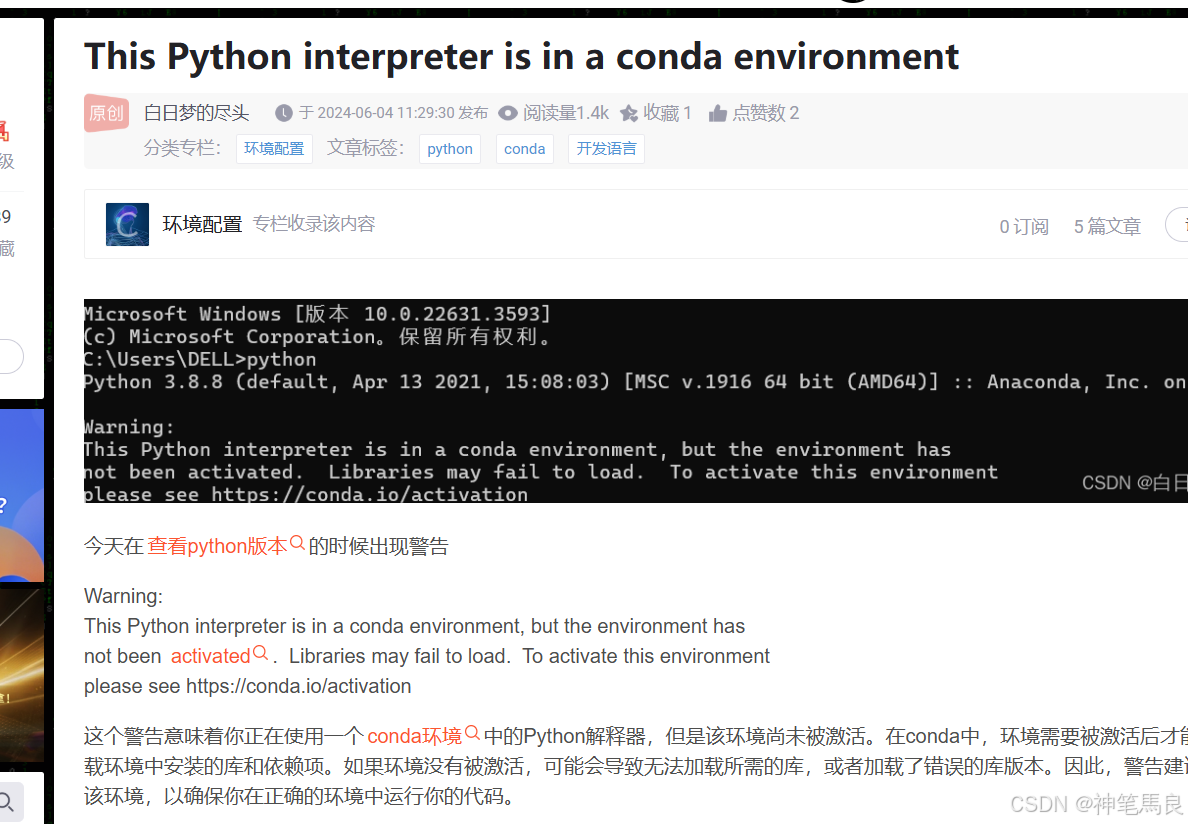Select the python article tag
1188x824 pixels.
(449, 148)
